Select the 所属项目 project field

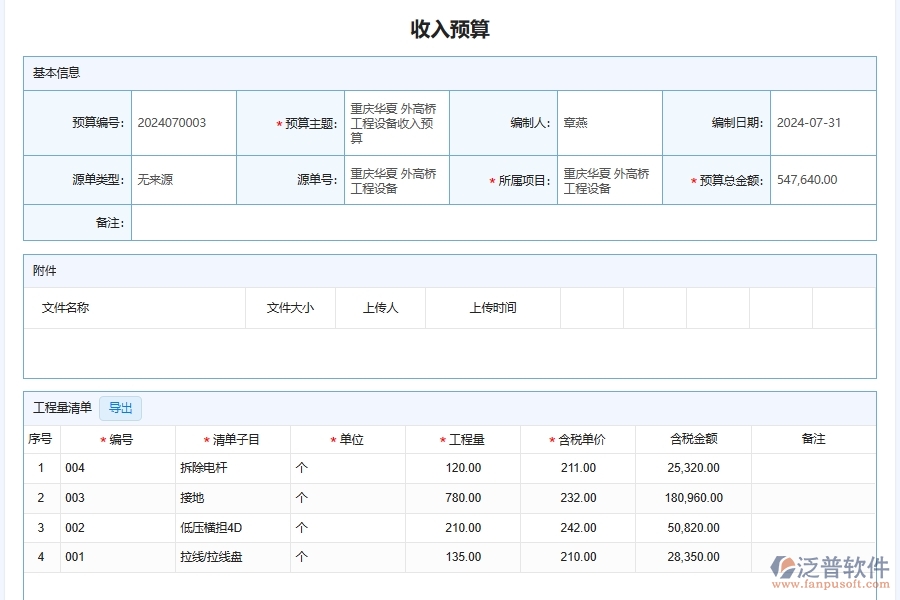[x=608, y=179]
